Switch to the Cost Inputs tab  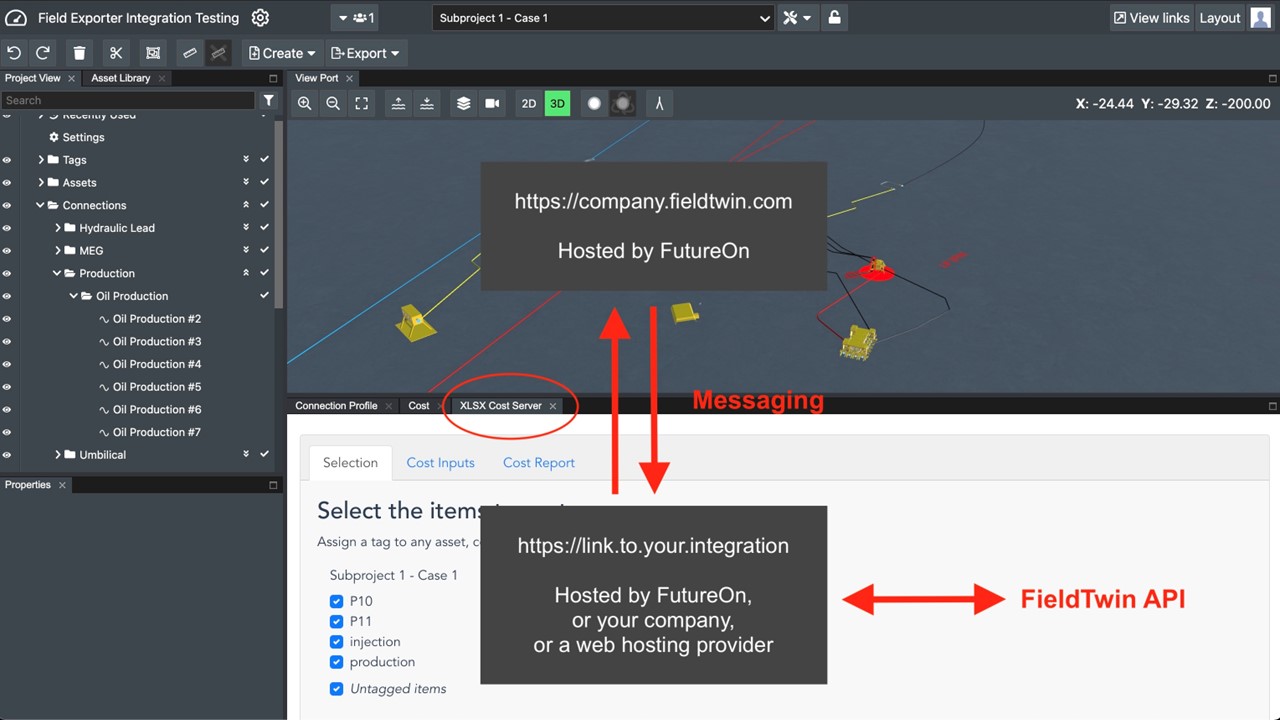[x=440, y=463]
